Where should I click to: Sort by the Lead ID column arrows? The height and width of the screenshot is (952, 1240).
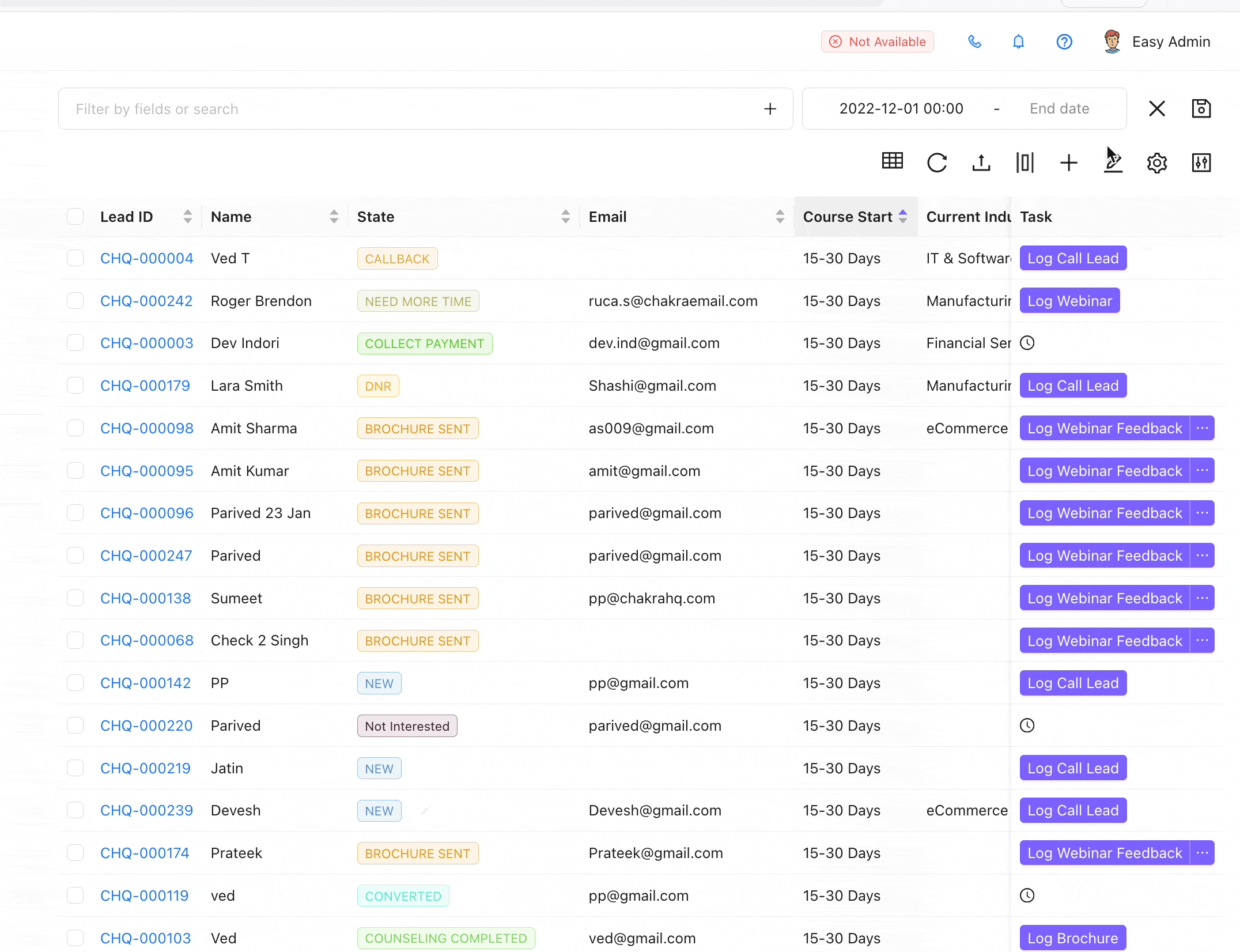187,217
